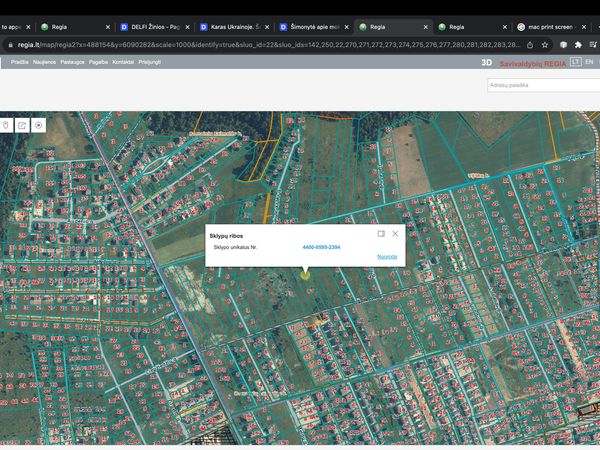
Task: Click the 'Sklypų ribos' popup heading
Action: [226, 236]
